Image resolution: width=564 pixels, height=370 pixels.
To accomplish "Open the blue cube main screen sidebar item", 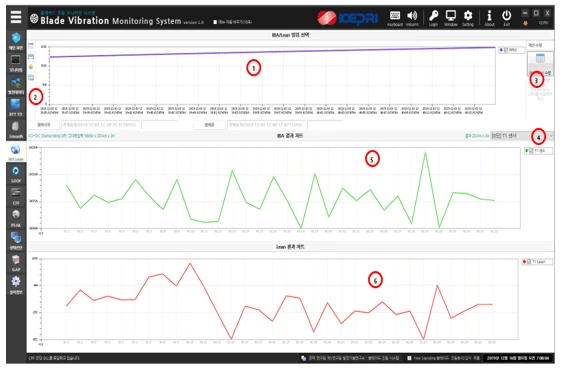I will coord(16,41).
